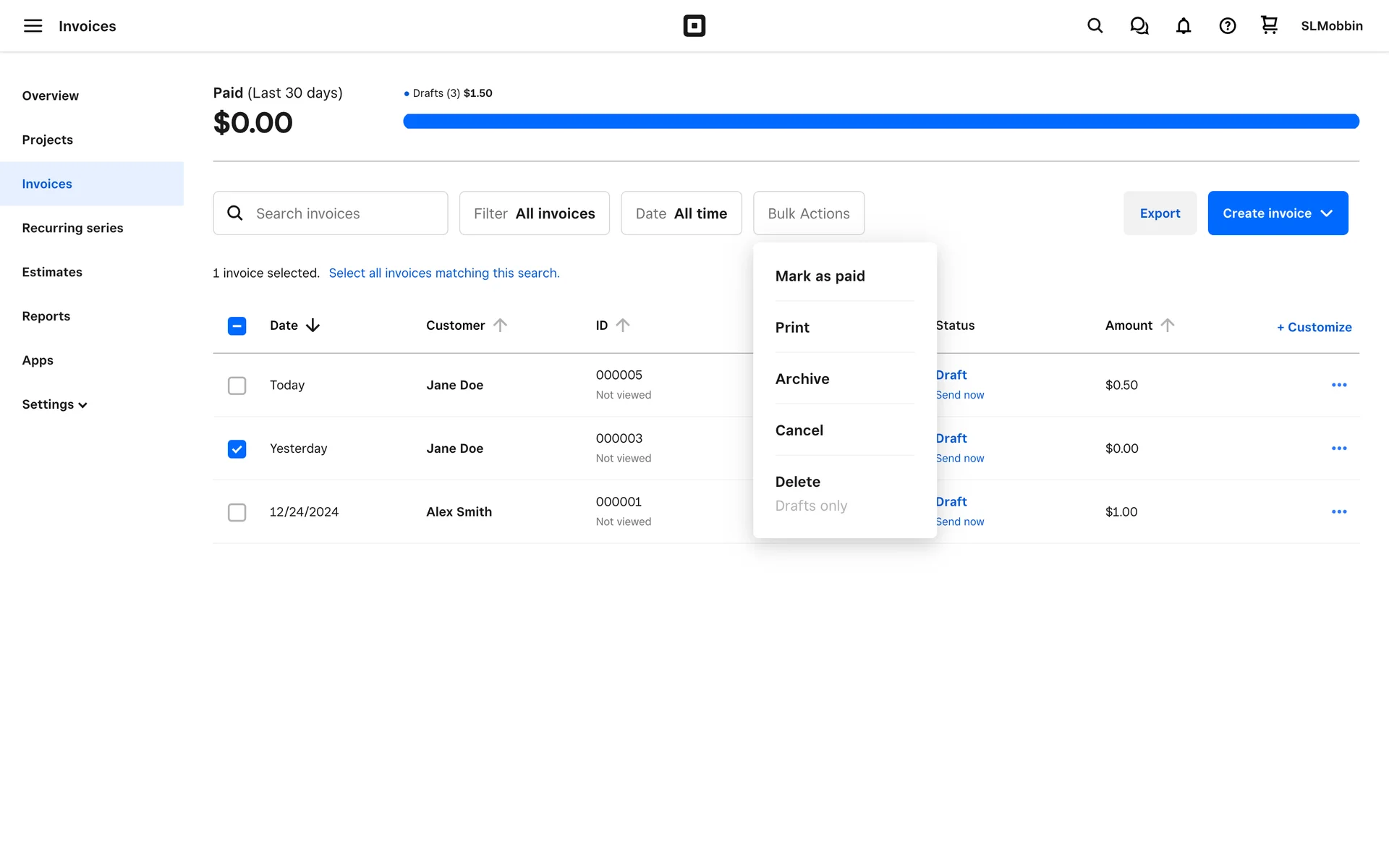
Task: Sort invoices by the Amount arrow
Action: [x=1167, y=325]
